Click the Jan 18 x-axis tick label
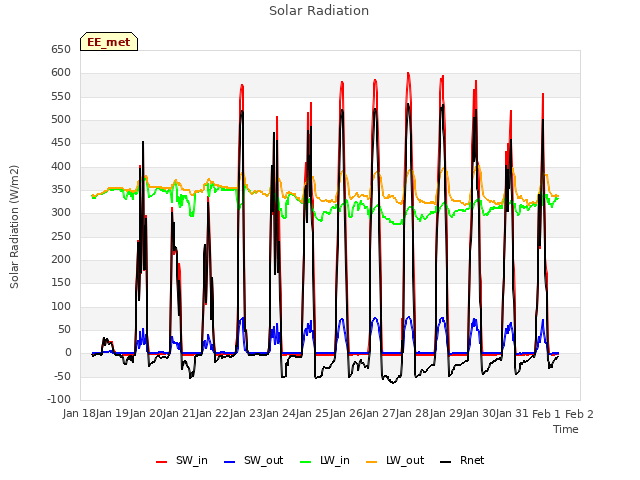The image size is (640, 480). point(79,414)
